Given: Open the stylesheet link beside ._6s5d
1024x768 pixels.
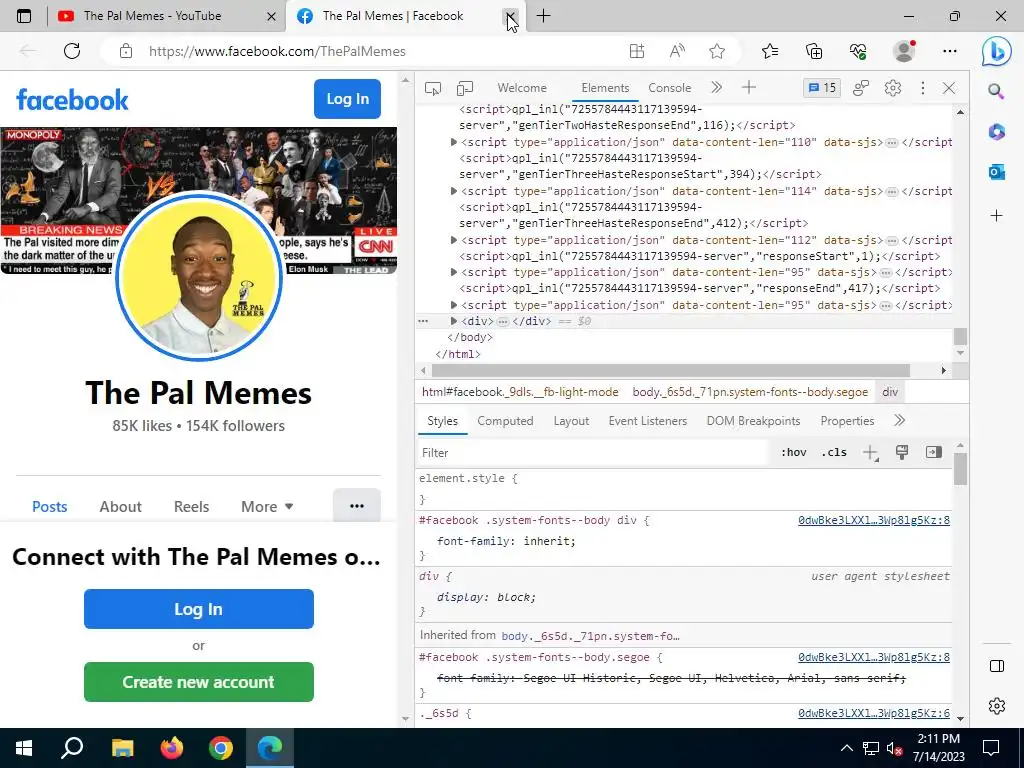Looking at the screenshot, I should tap(874, 713).
